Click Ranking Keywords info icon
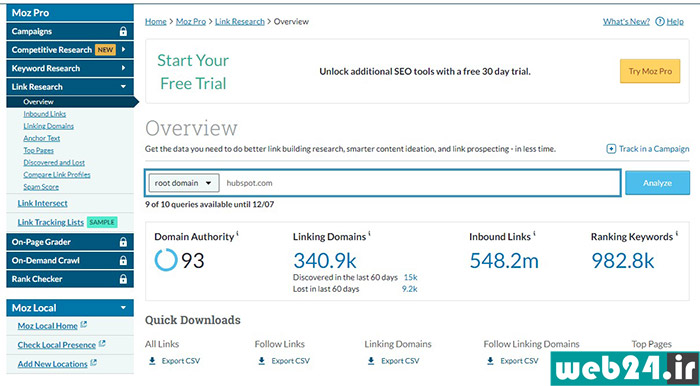 pyautogui.click(x=677, y=232)
